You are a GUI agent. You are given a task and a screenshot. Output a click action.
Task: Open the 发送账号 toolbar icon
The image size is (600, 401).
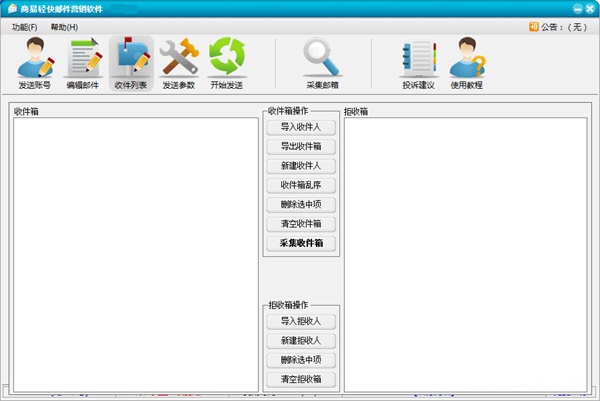35,64
